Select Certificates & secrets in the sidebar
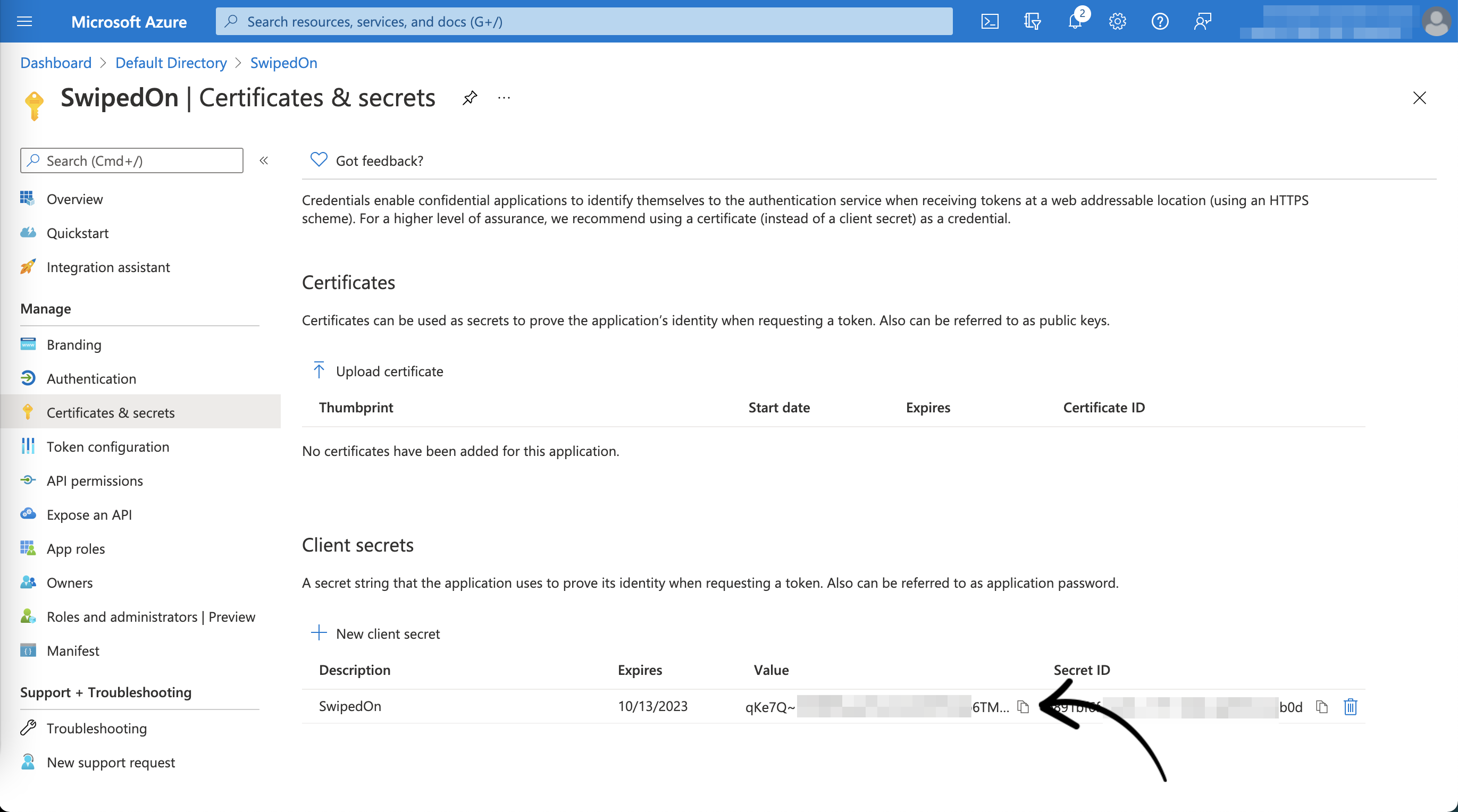1458x812 pixels. 140,412
